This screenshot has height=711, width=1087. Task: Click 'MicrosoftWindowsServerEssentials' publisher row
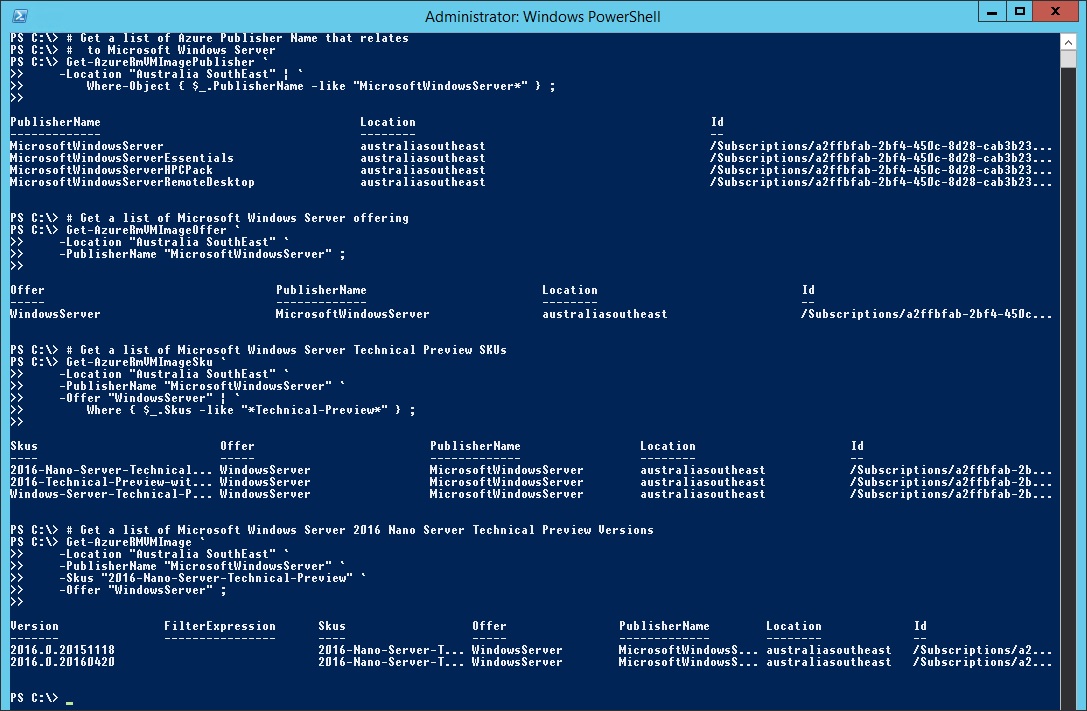[x=122, y=158]
